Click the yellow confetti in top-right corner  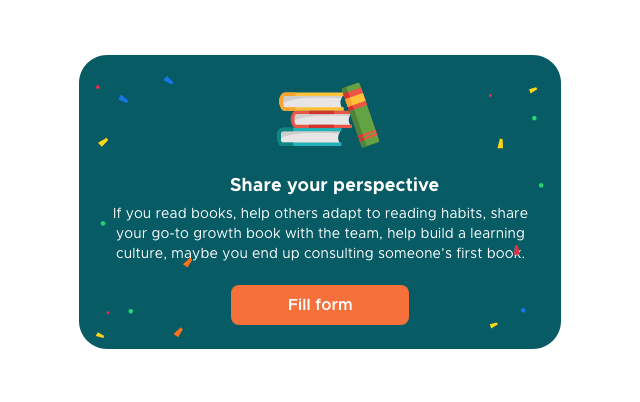click(533, 90)
